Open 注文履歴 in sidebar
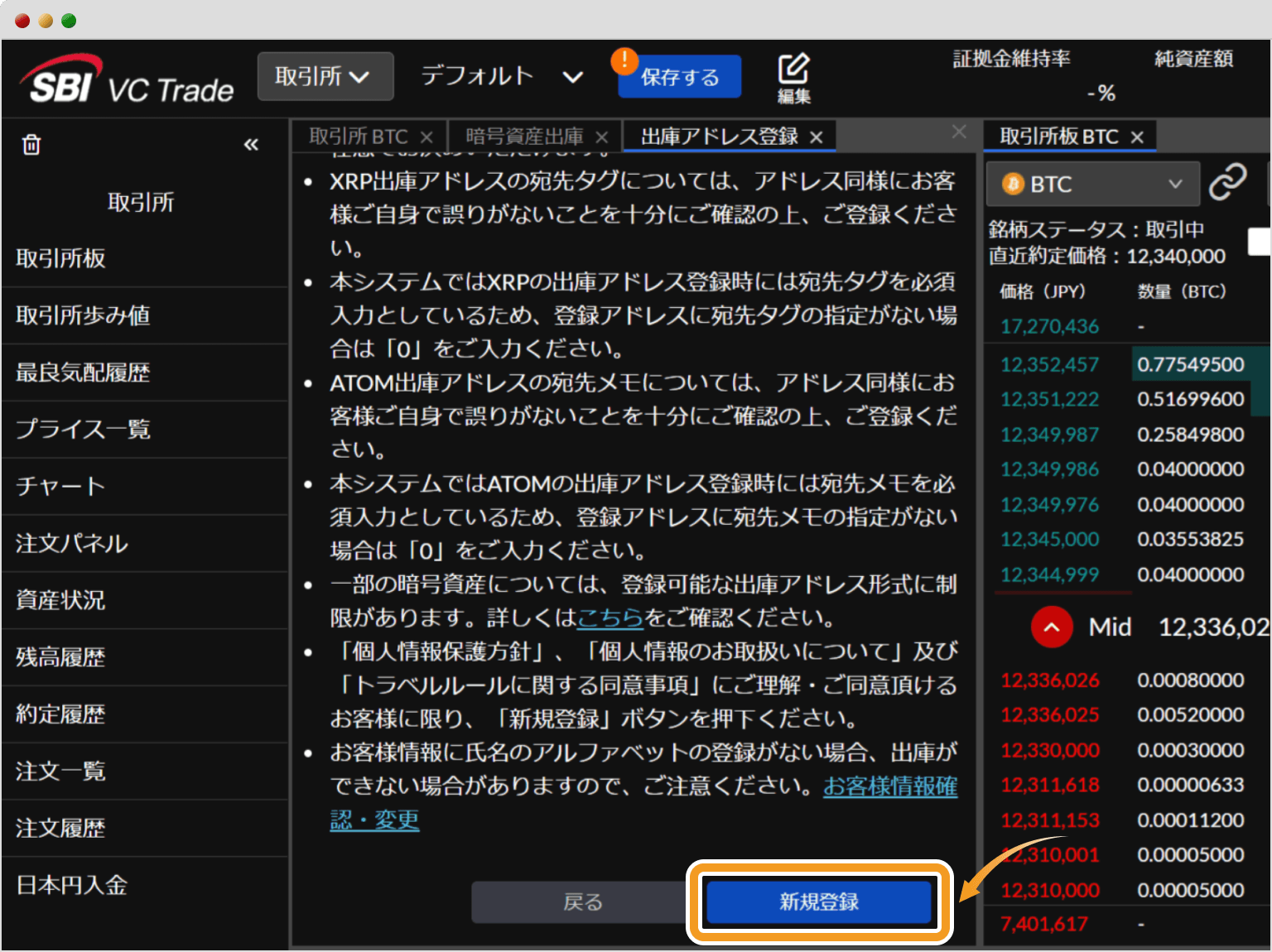Viewport: 1272px width, 952px height. pyautogui.click(x=145, y=828)
